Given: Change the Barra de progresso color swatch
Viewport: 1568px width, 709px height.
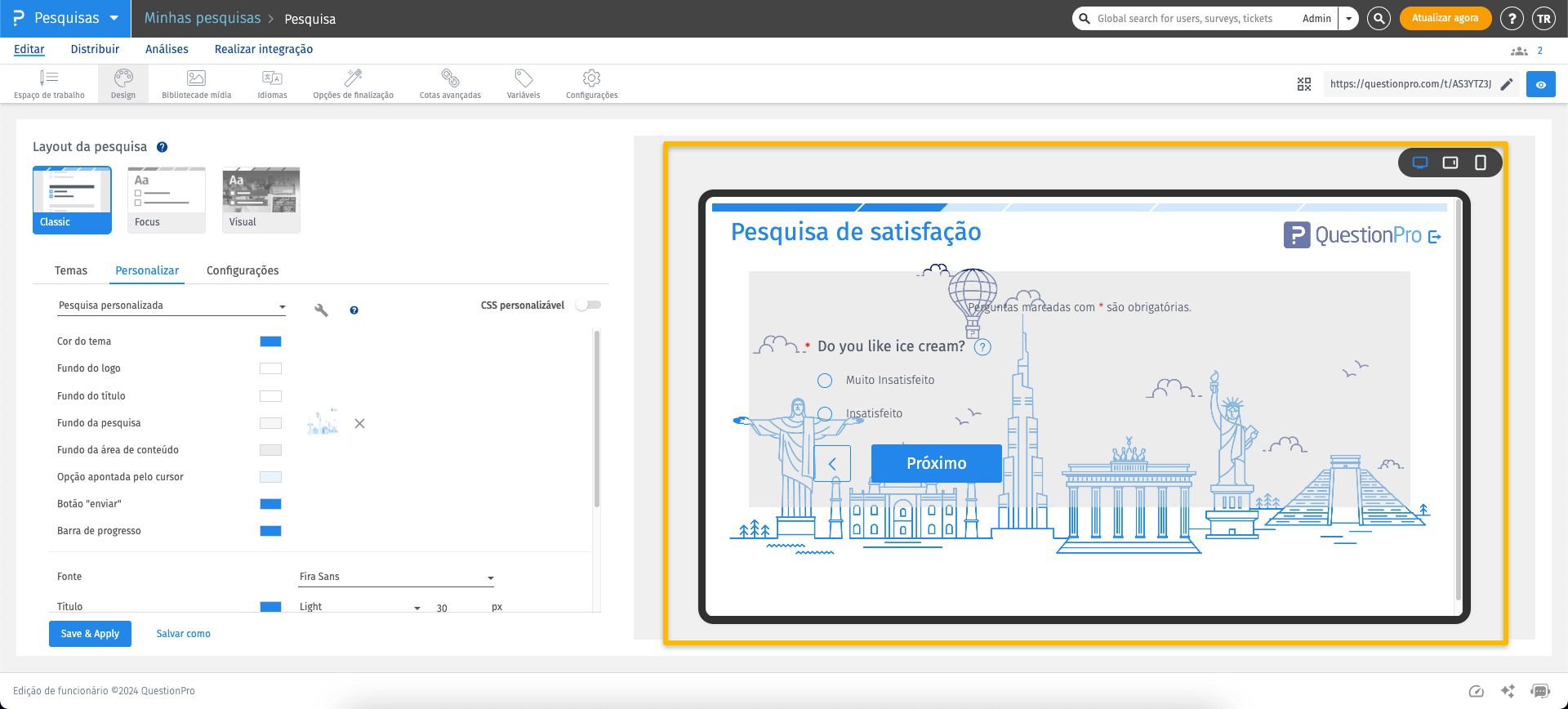Looking at the screenshot, I should point(270,531).
